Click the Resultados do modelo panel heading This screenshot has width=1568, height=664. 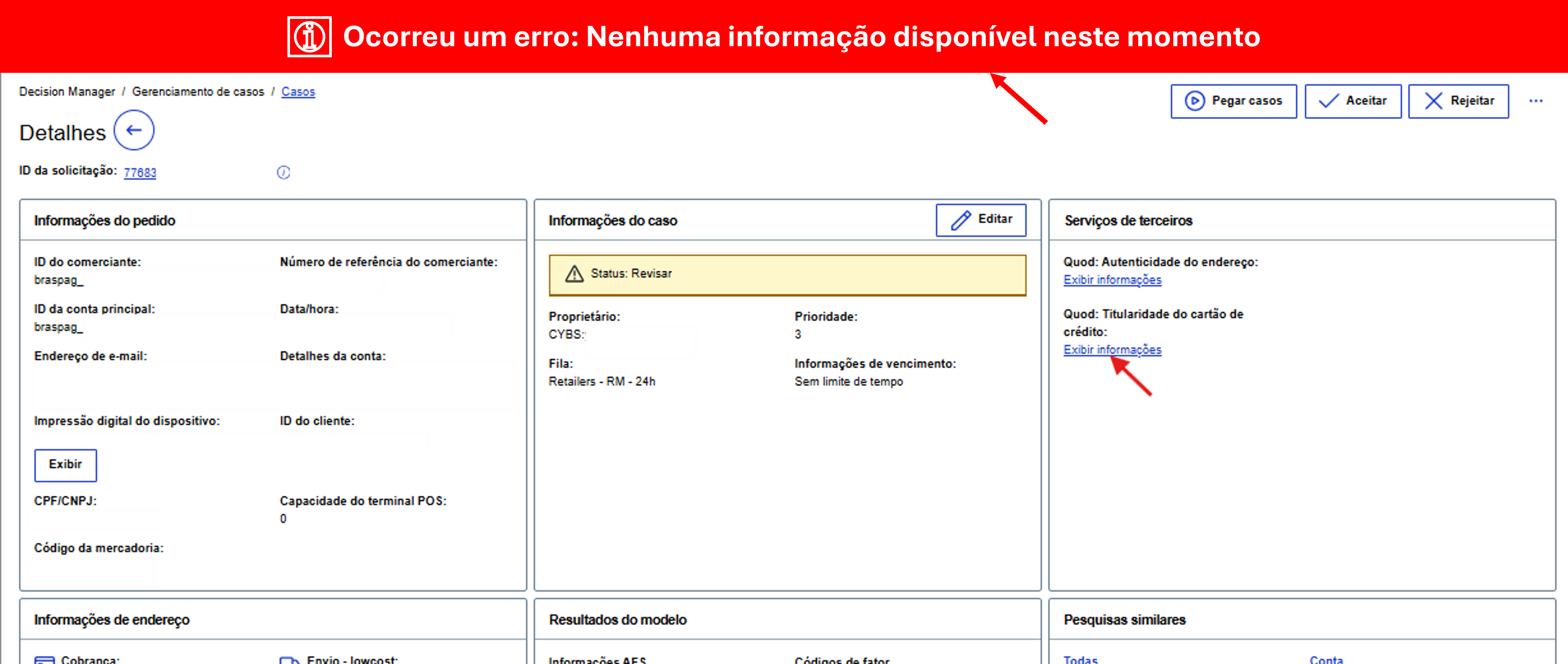coord(617,620)
